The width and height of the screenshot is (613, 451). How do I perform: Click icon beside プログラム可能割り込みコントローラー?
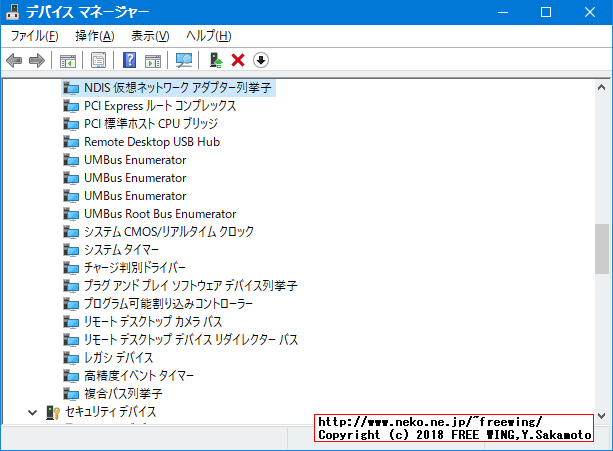(x=71, y=304)
